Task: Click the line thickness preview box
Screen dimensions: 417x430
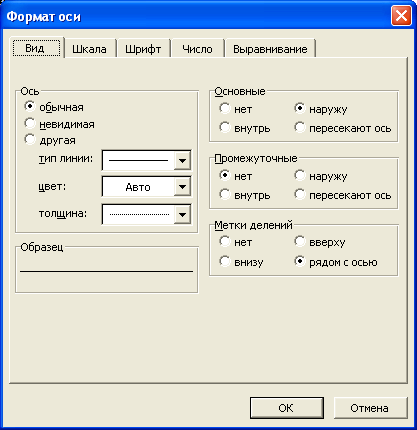Action: 138,214
